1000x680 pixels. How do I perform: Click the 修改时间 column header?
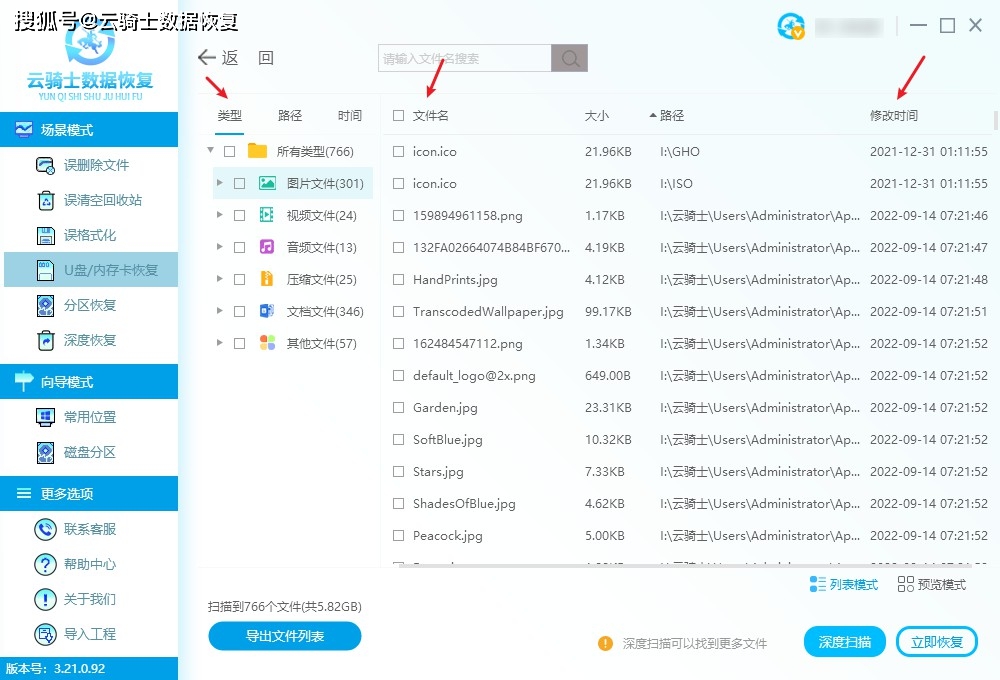[893, 115]
